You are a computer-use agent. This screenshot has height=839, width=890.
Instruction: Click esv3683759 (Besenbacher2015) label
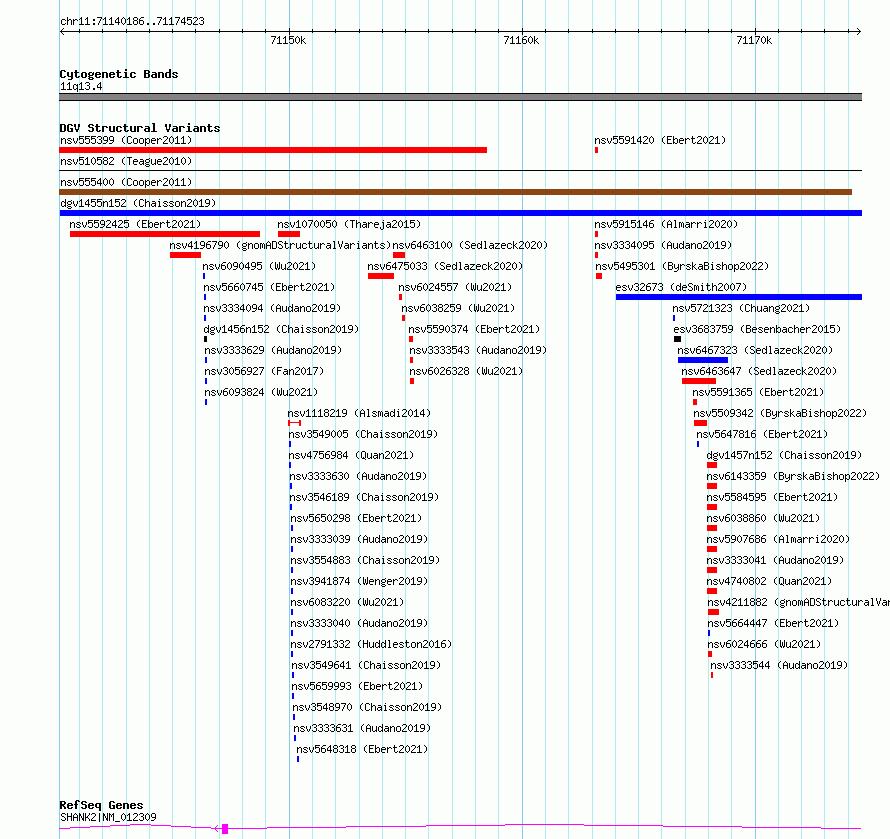coord(758,329)
